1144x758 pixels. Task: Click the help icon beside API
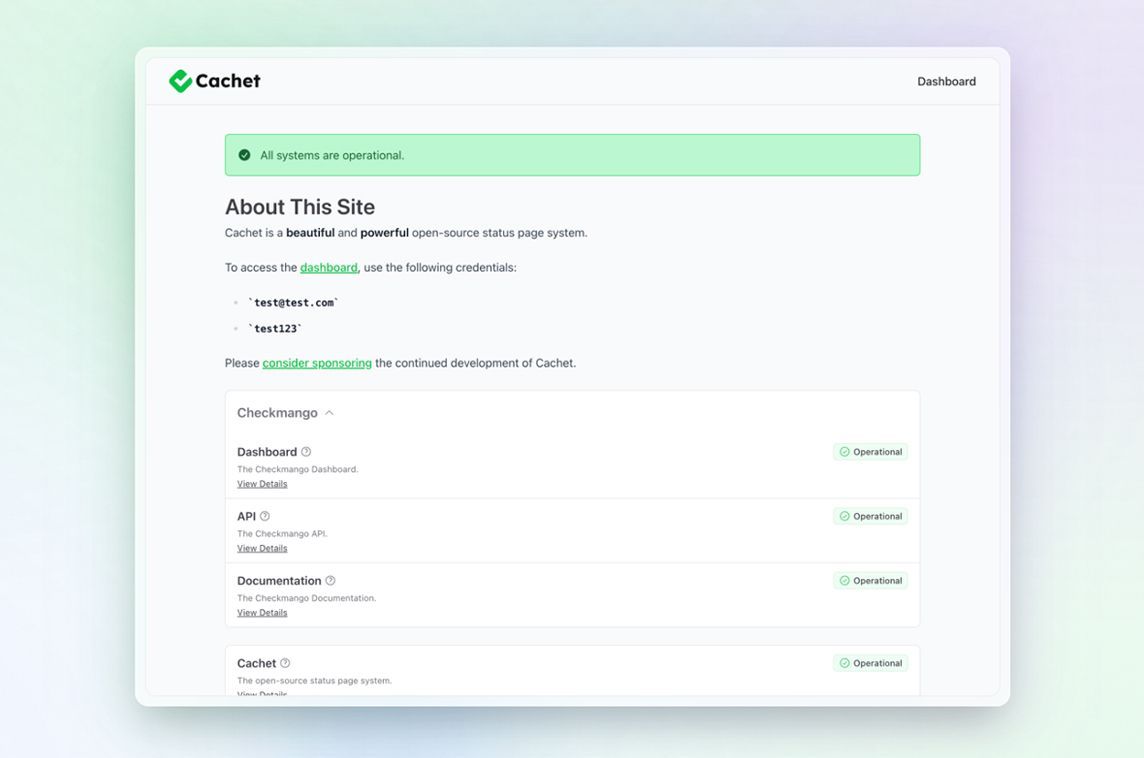265,516
